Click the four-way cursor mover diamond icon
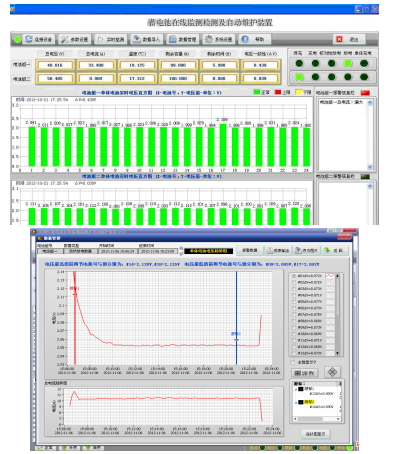Screen dimensions: 397x454 click(332, 372)
